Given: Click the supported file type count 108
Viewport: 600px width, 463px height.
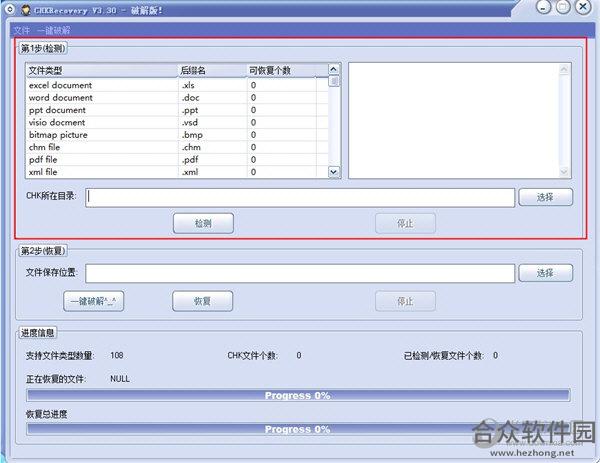Looking at the screenshot, I should [117, 355].
